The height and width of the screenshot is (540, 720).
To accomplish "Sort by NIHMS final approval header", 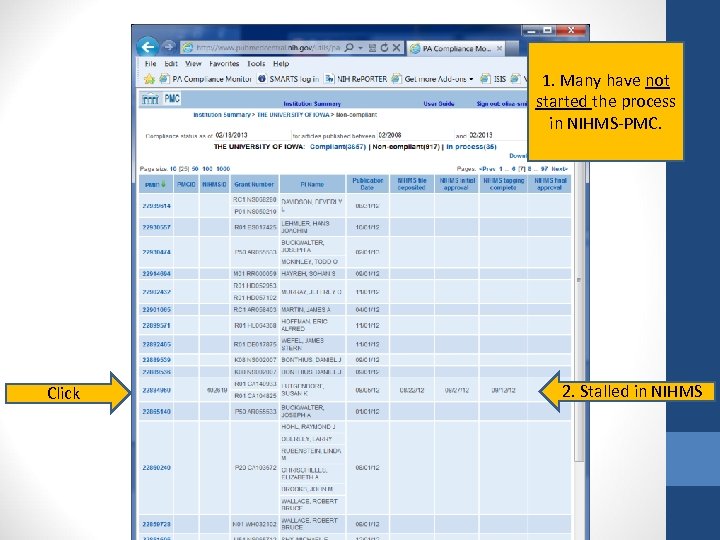I will coord(550,184).
